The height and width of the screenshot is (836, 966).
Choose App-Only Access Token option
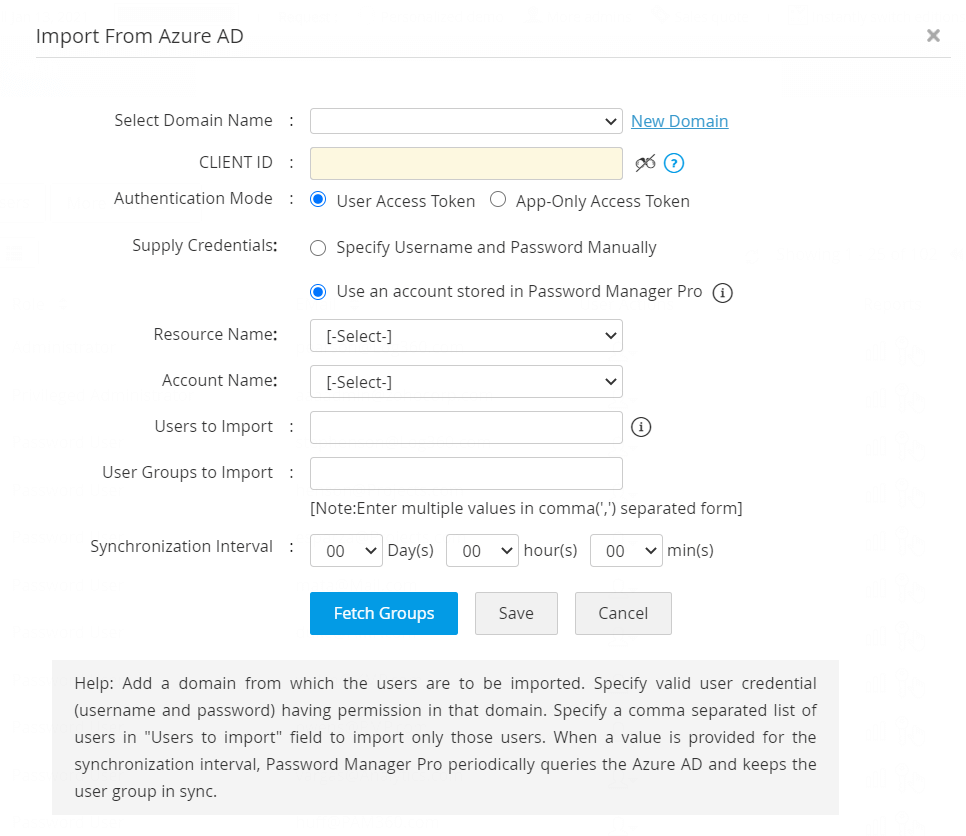tap(498, 200)
